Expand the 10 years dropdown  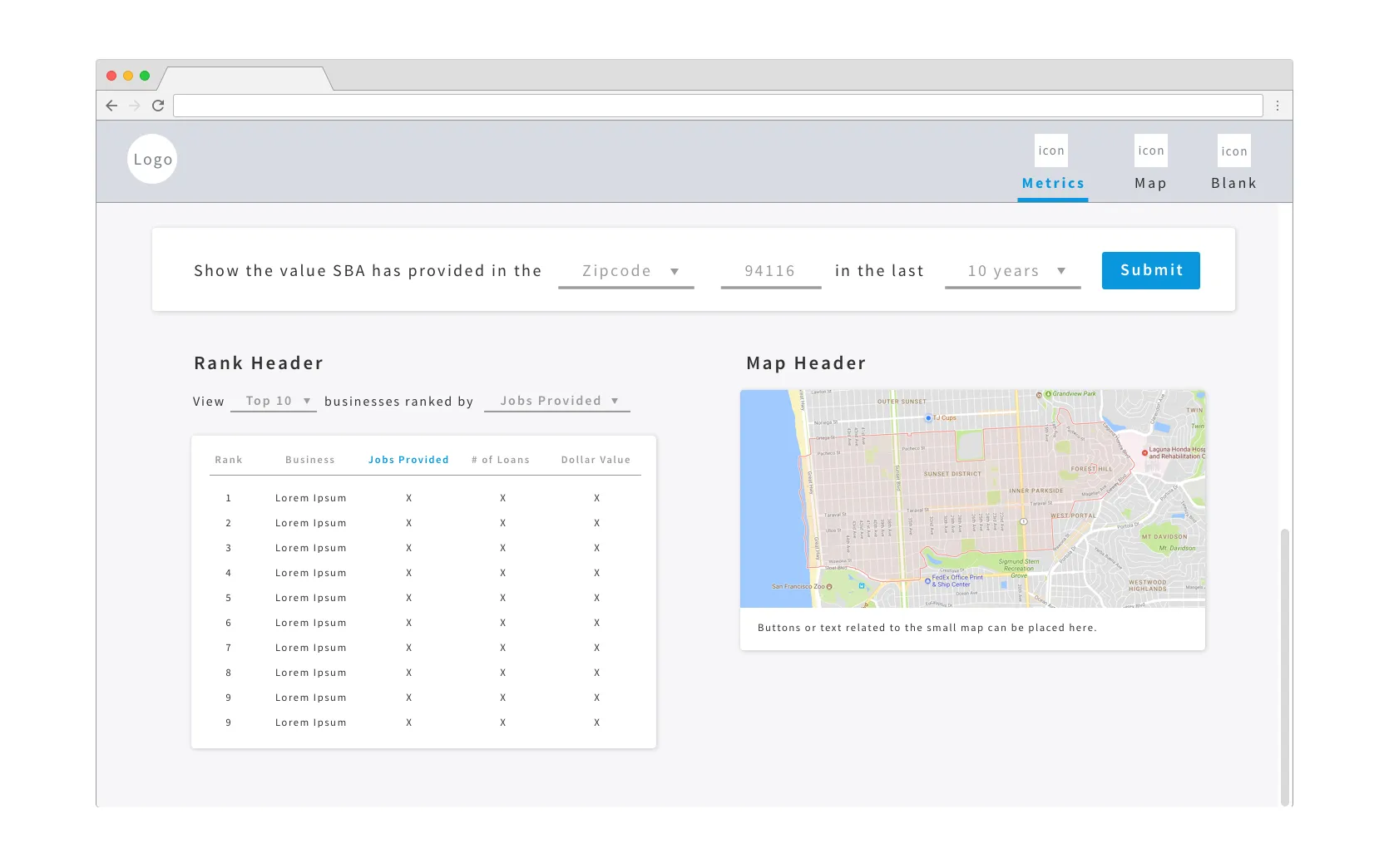tap(1012, 271)
